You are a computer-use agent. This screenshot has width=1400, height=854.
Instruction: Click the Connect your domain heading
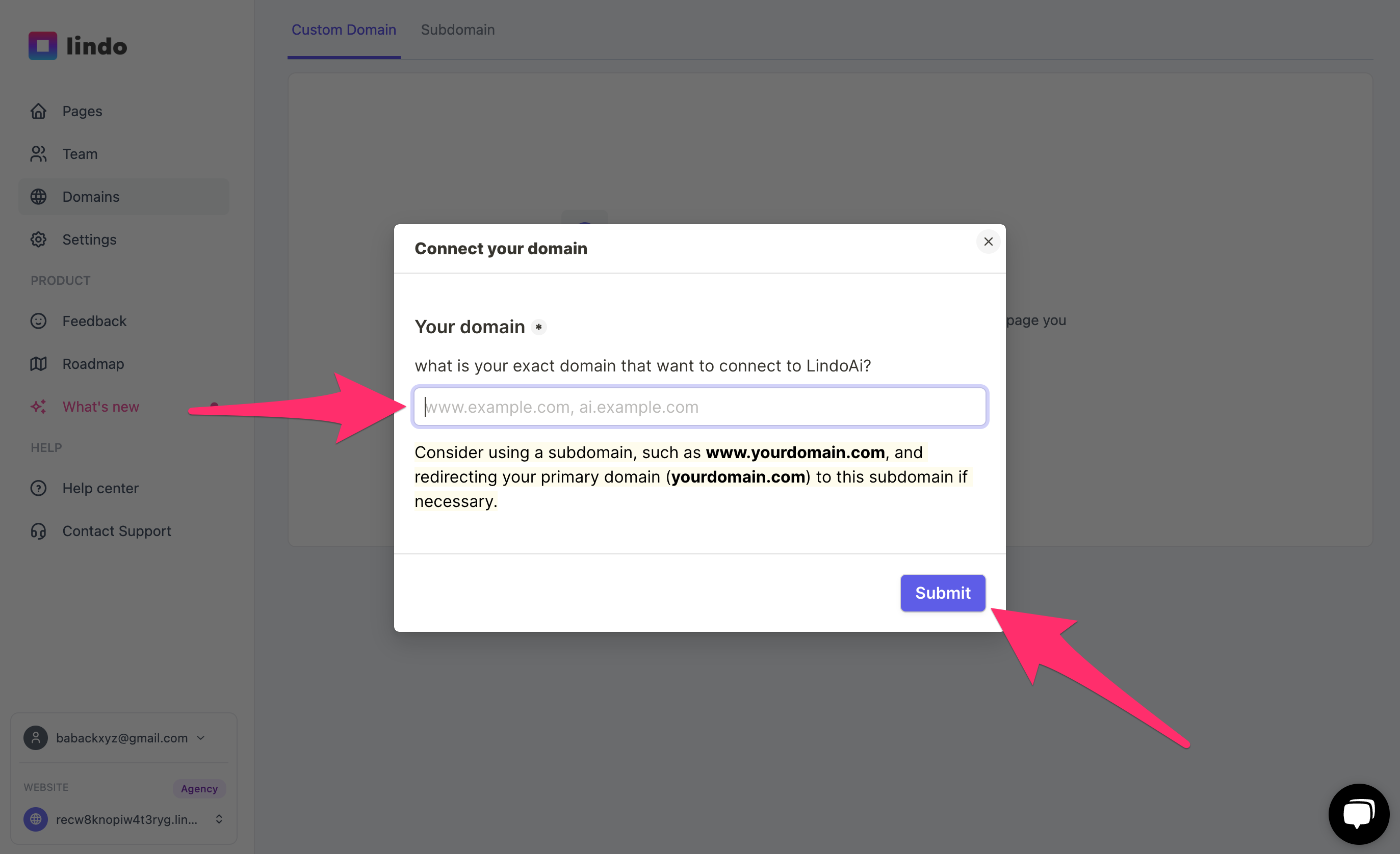coord(501,249)
